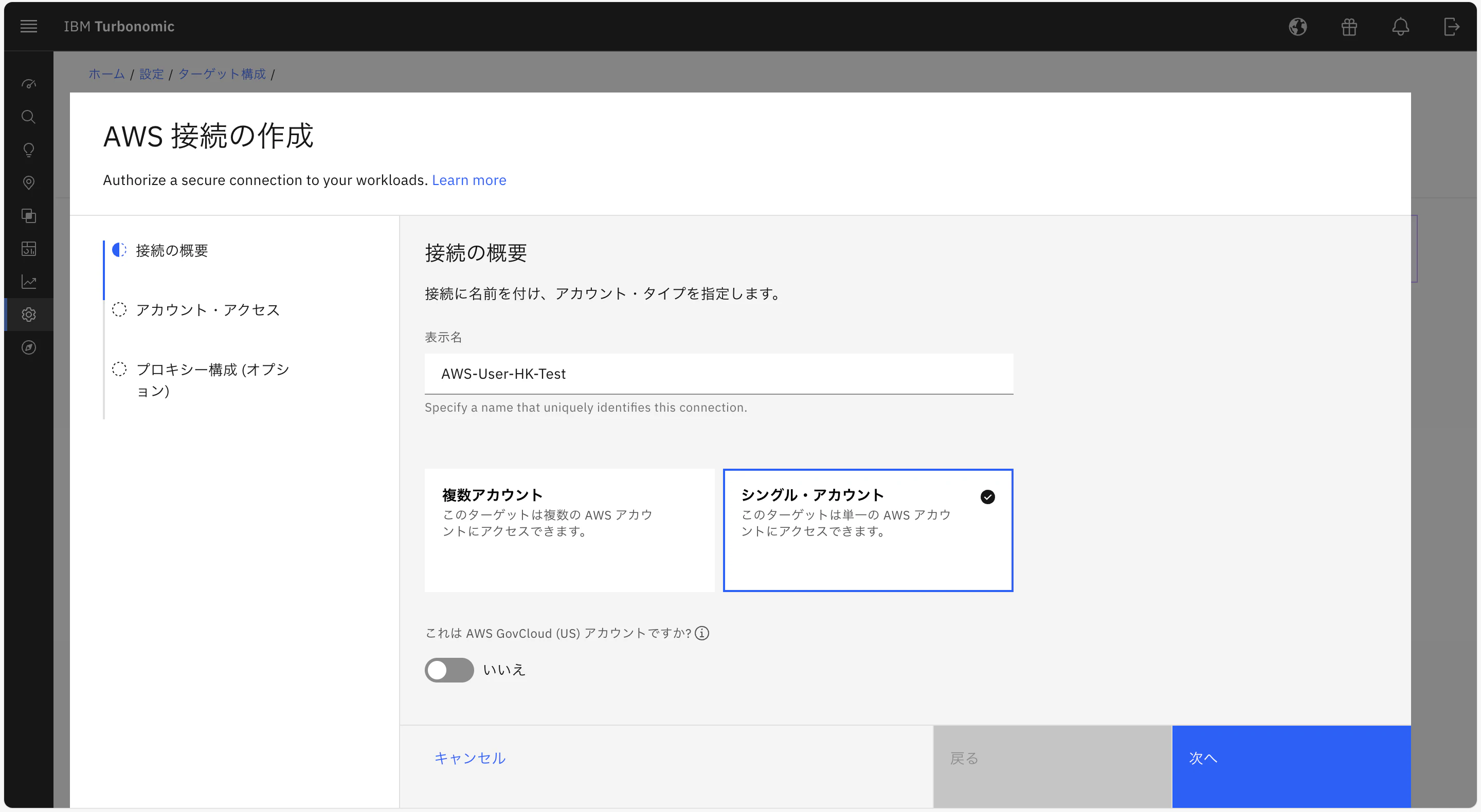The image size is (1481, 812).
Task: Click the 'Specify a name that uniquely identifies' helper text
Action: point(586,407)
